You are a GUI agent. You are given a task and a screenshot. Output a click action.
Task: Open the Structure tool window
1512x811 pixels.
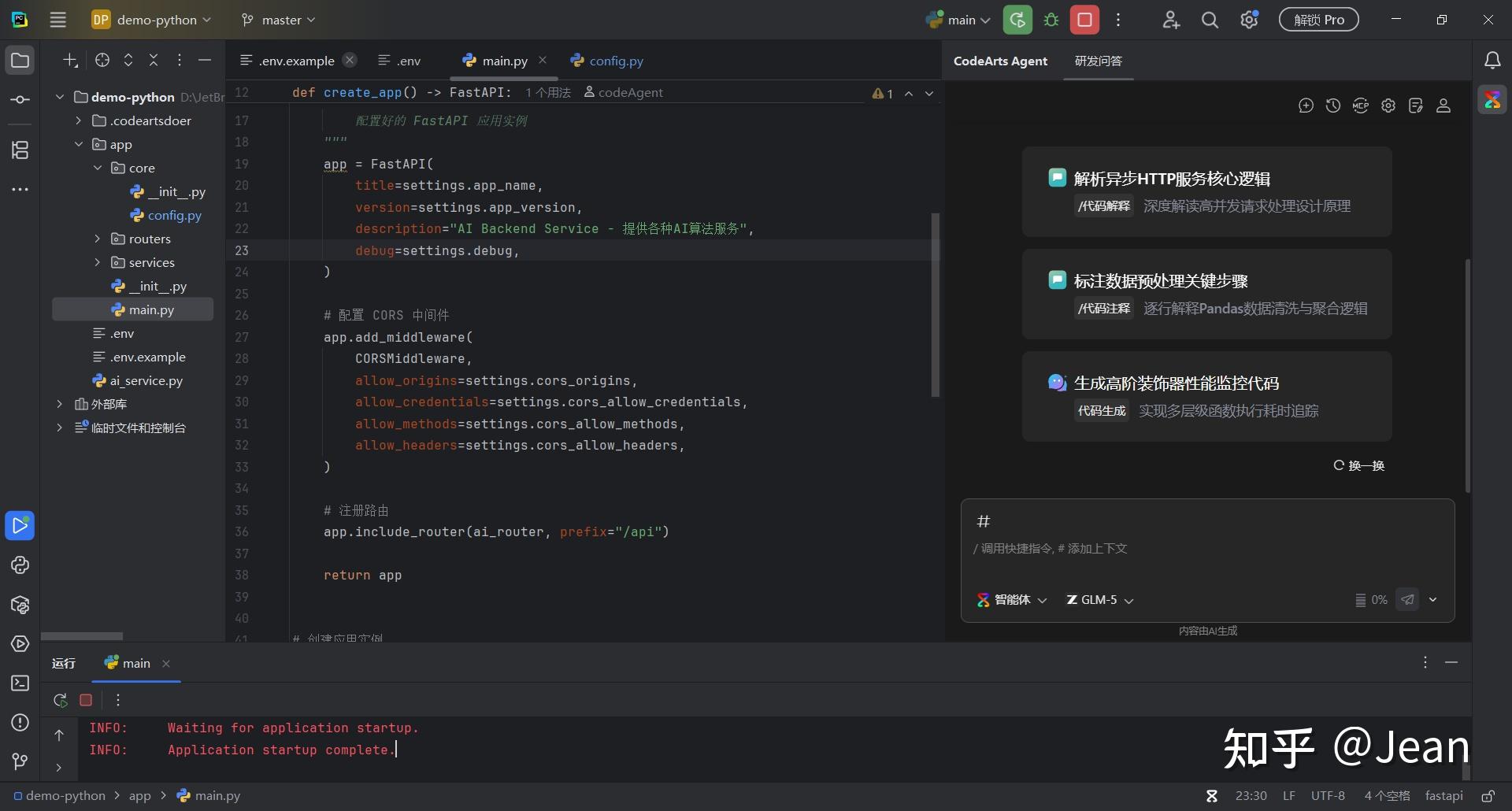20,150
